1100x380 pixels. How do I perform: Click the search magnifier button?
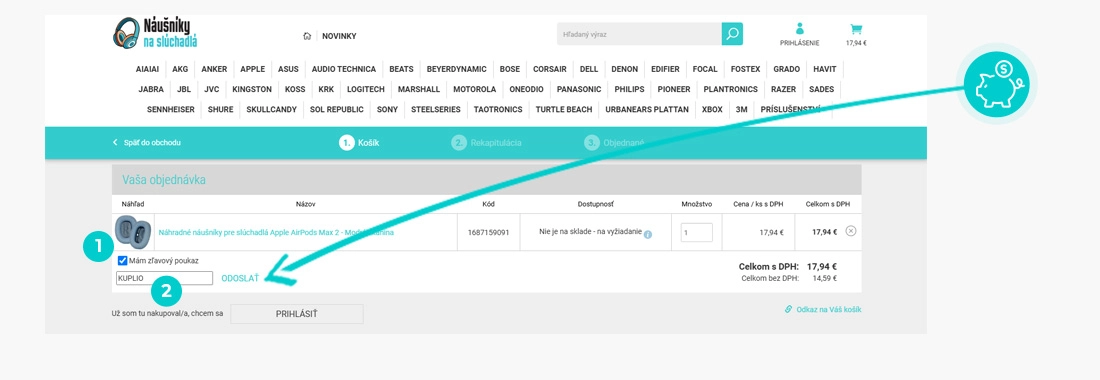click(x=732, y=34)
